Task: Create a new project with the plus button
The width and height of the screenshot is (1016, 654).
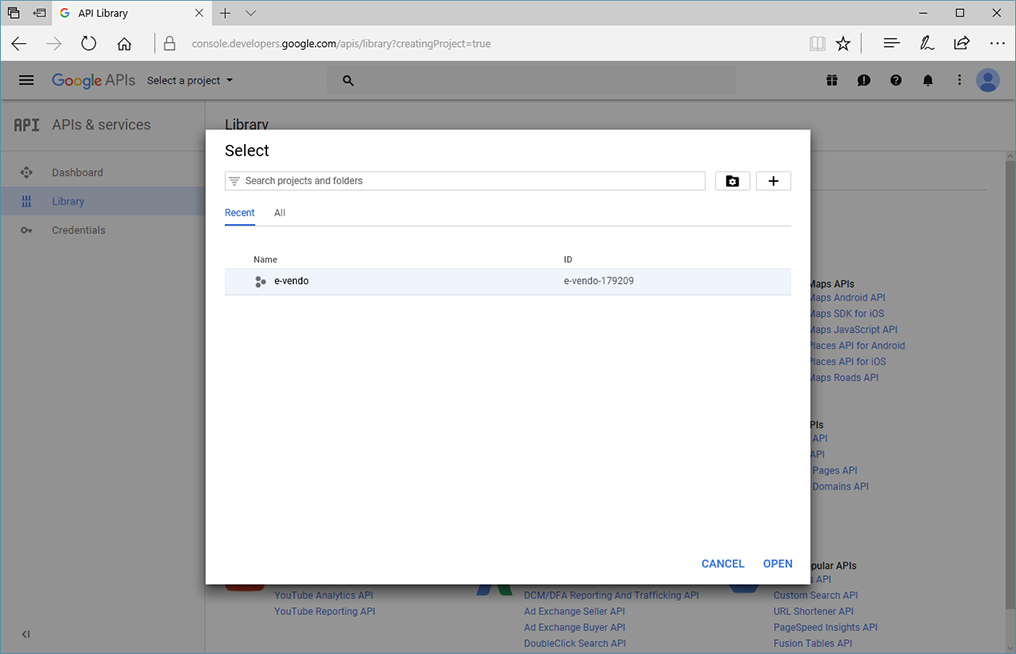Action: (773, 181)
